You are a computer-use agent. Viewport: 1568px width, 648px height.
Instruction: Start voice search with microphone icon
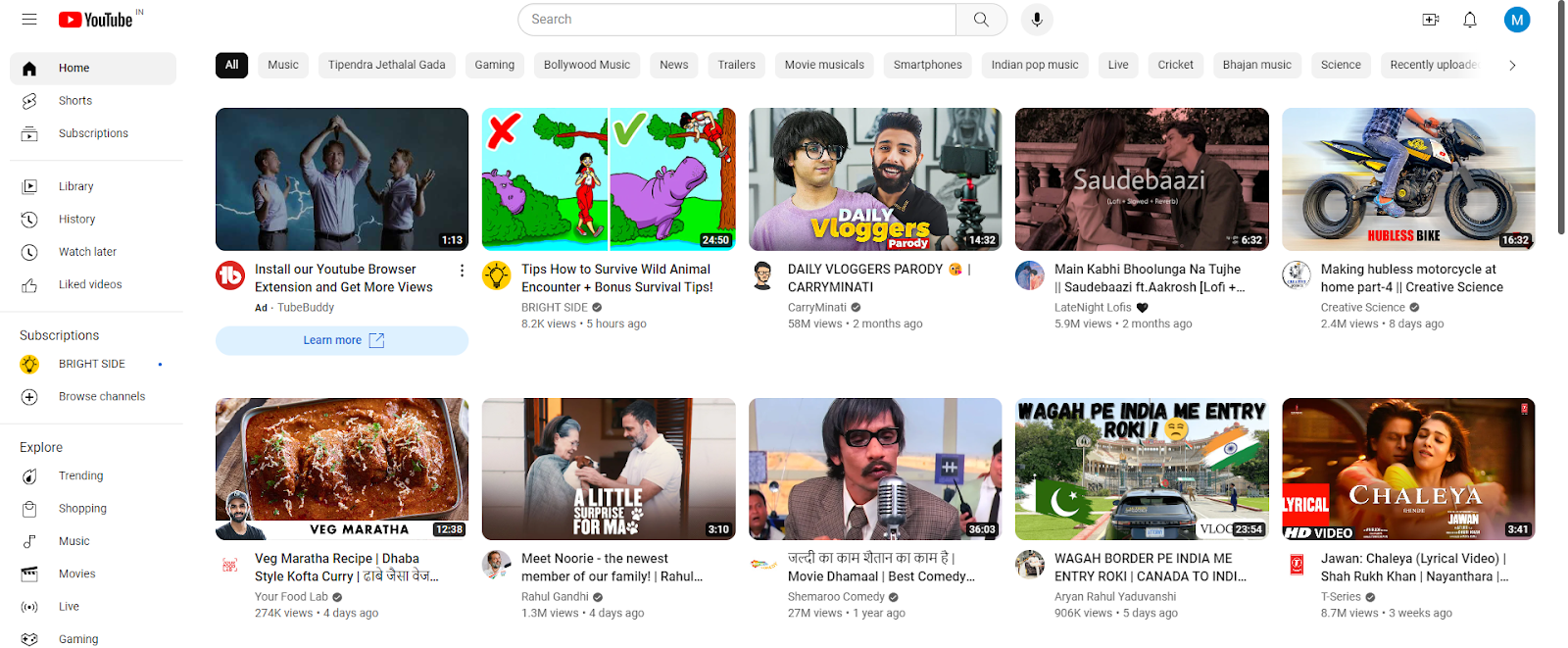tap(1037, 20)
